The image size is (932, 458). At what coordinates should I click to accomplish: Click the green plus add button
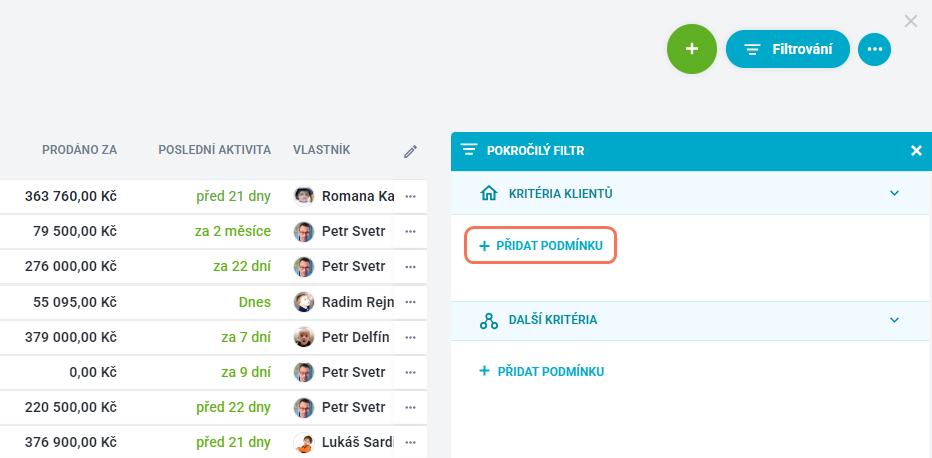pyautogui.click(x=691, y=49)
